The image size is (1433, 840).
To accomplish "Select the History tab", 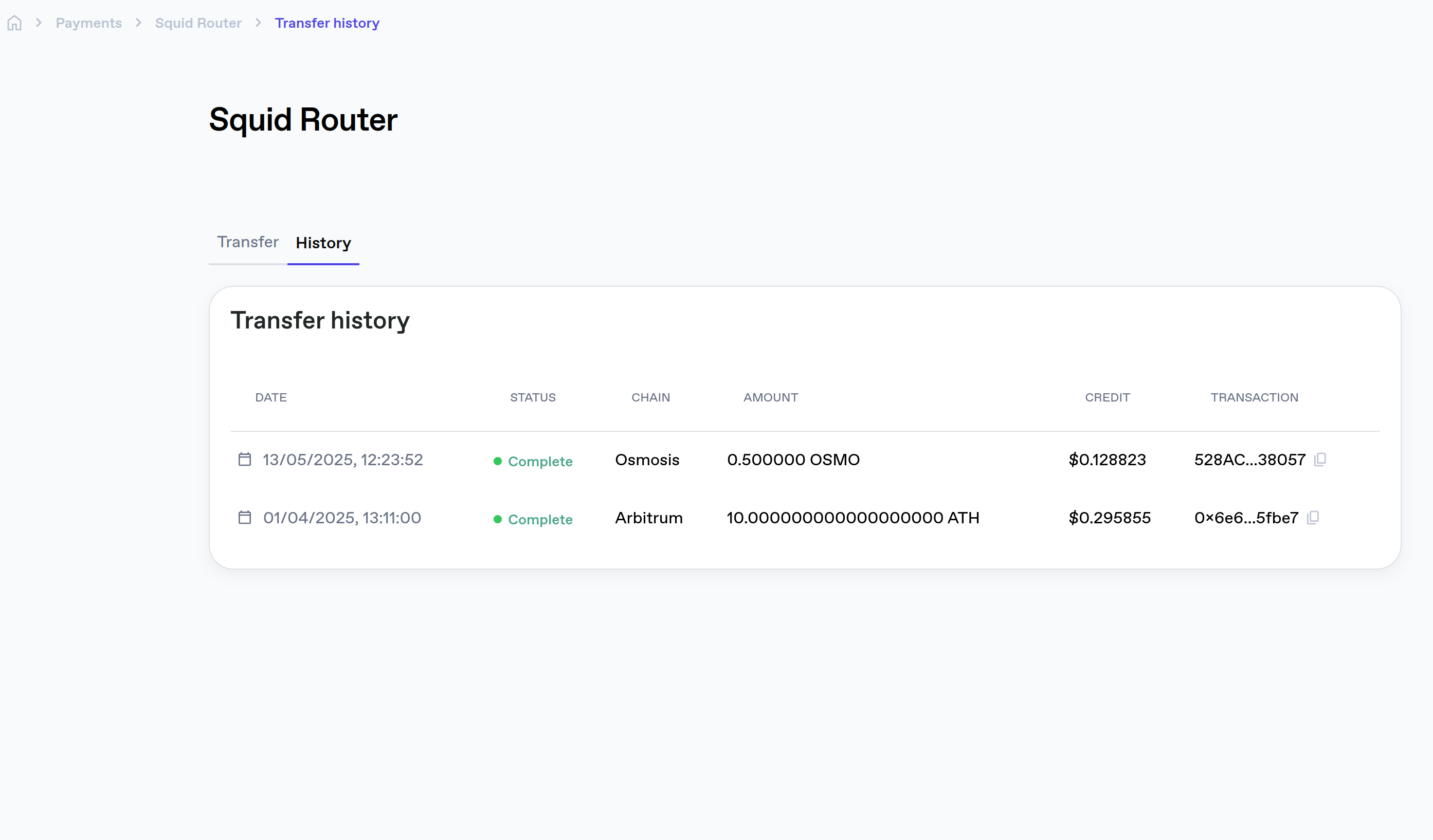I will point(323,243).
